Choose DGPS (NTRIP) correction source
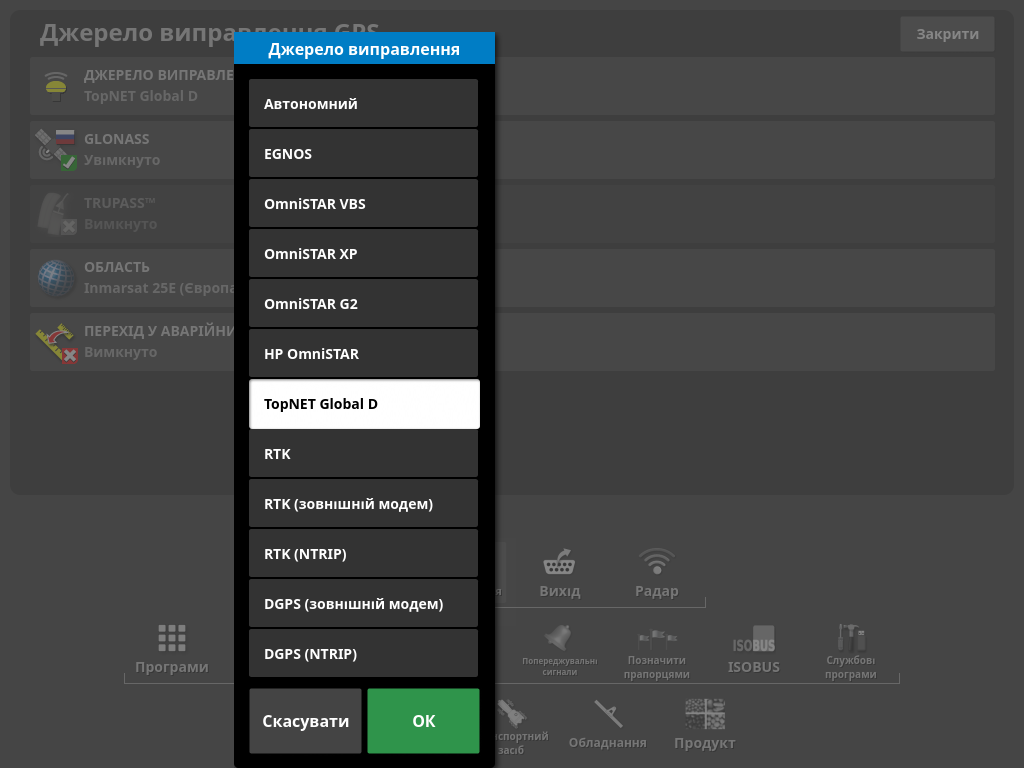 363,654
